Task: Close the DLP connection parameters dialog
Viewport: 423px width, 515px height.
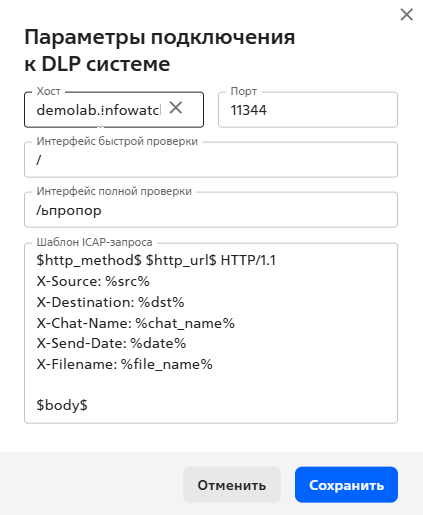Action: point(406,15)
